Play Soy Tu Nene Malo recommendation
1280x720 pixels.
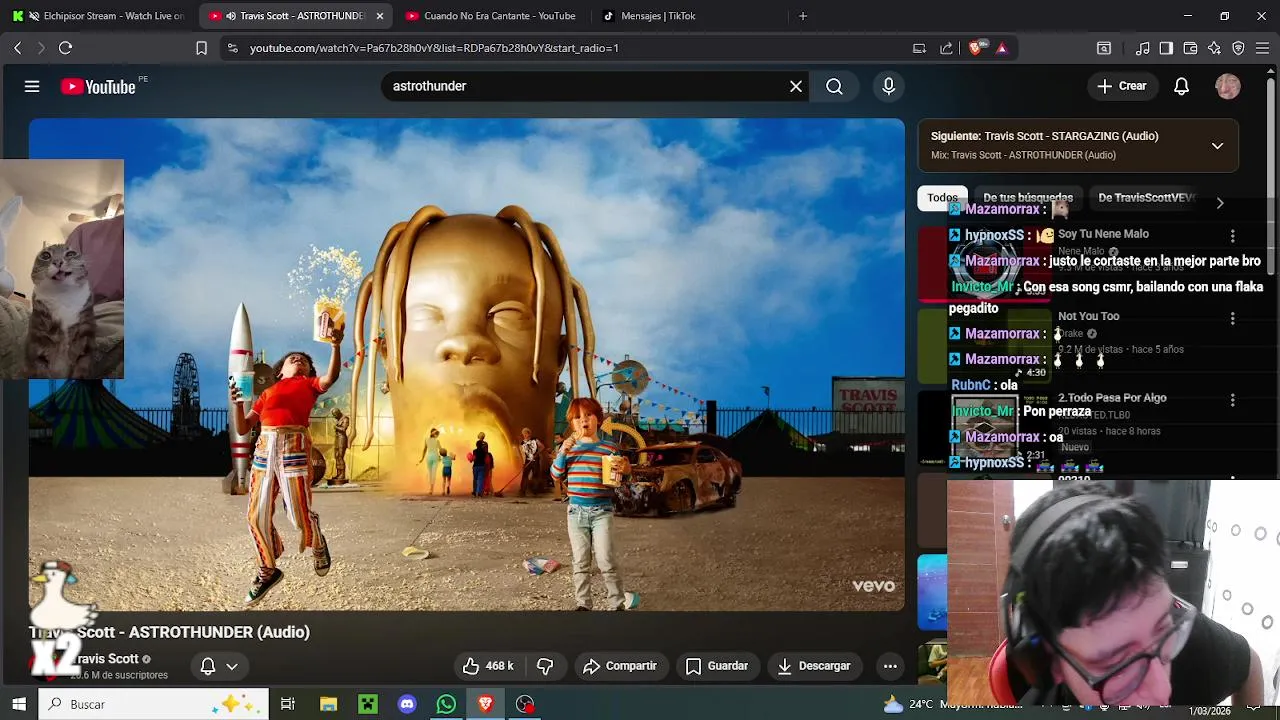point(1103,234)
